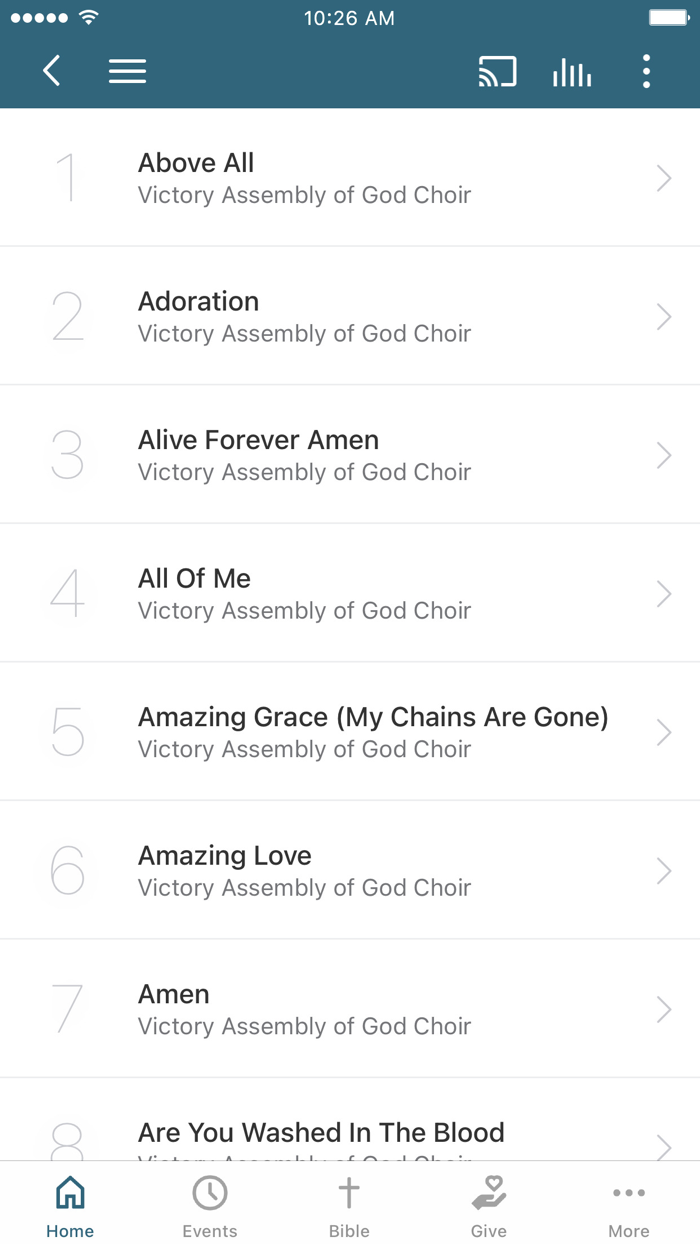Open the song All Of Me

(350, 592)
